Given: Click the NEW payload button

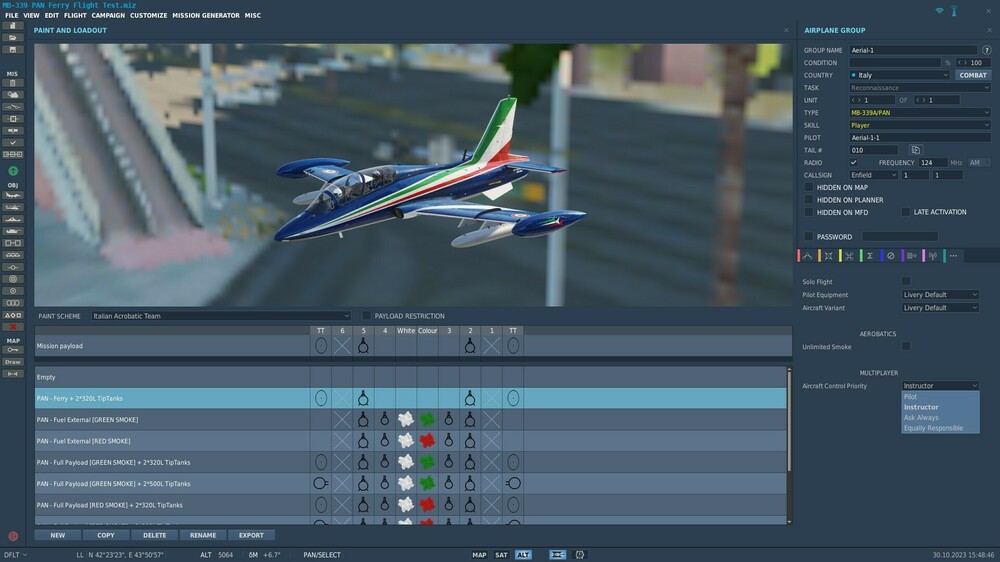Looking at the screenshot, I should (57, 535).
